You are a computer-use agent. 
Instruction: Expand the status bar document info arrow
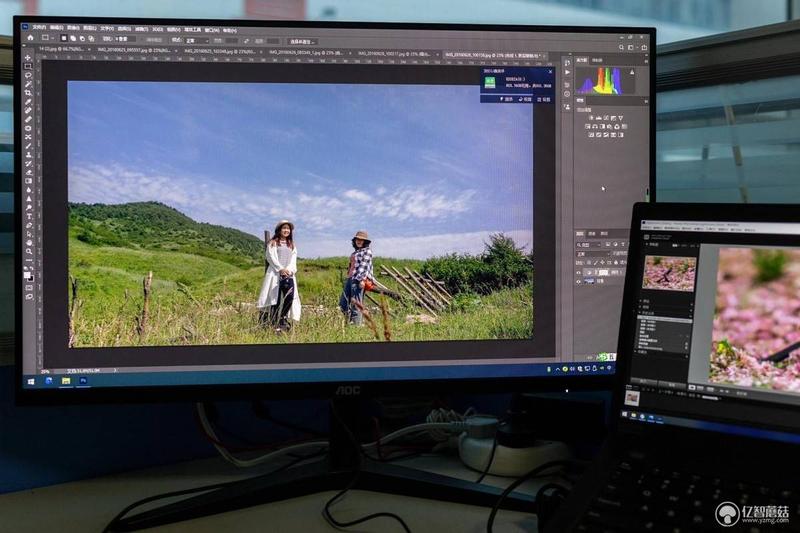[x=115, y=370]
